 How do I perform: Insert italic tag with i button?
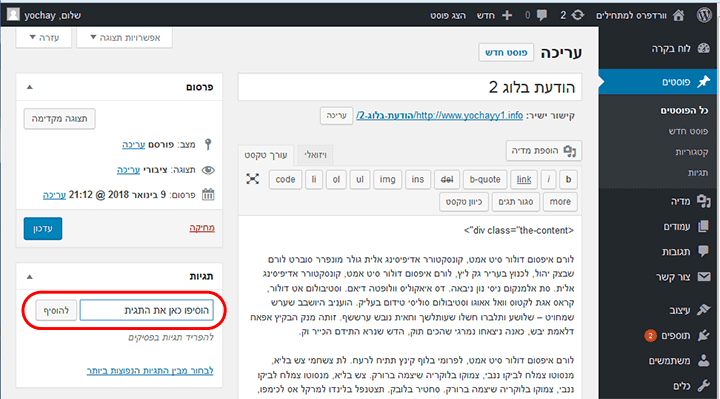point(548,180)
